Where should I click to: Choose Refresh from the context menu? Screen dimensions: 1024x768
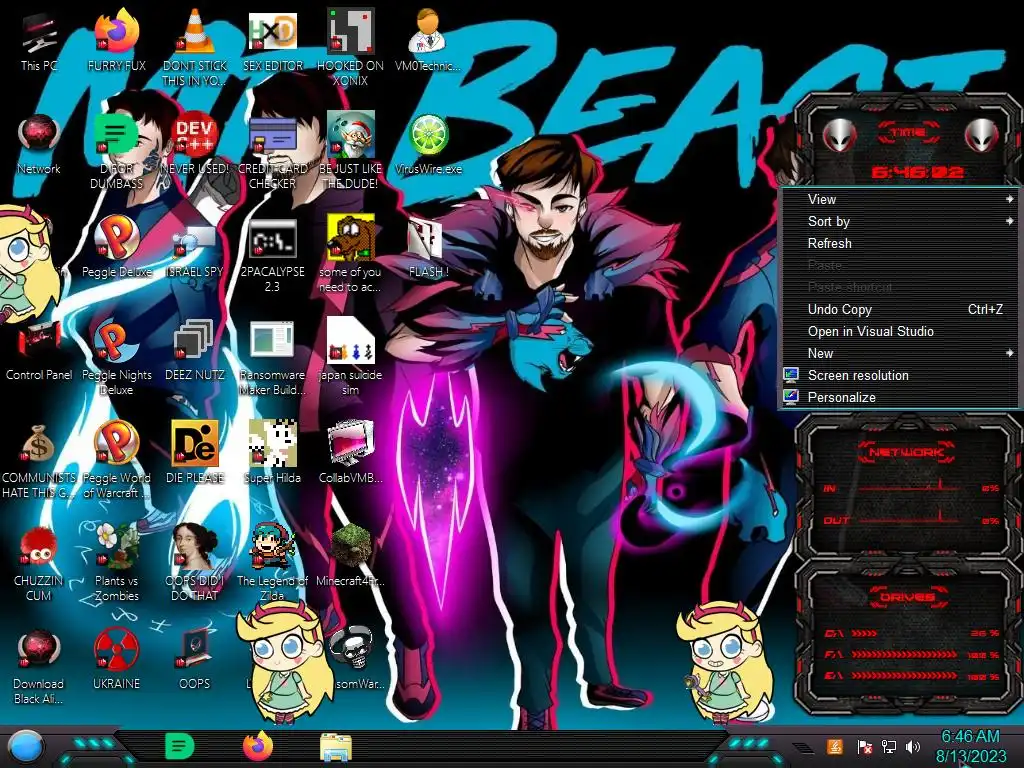[899, 243]
